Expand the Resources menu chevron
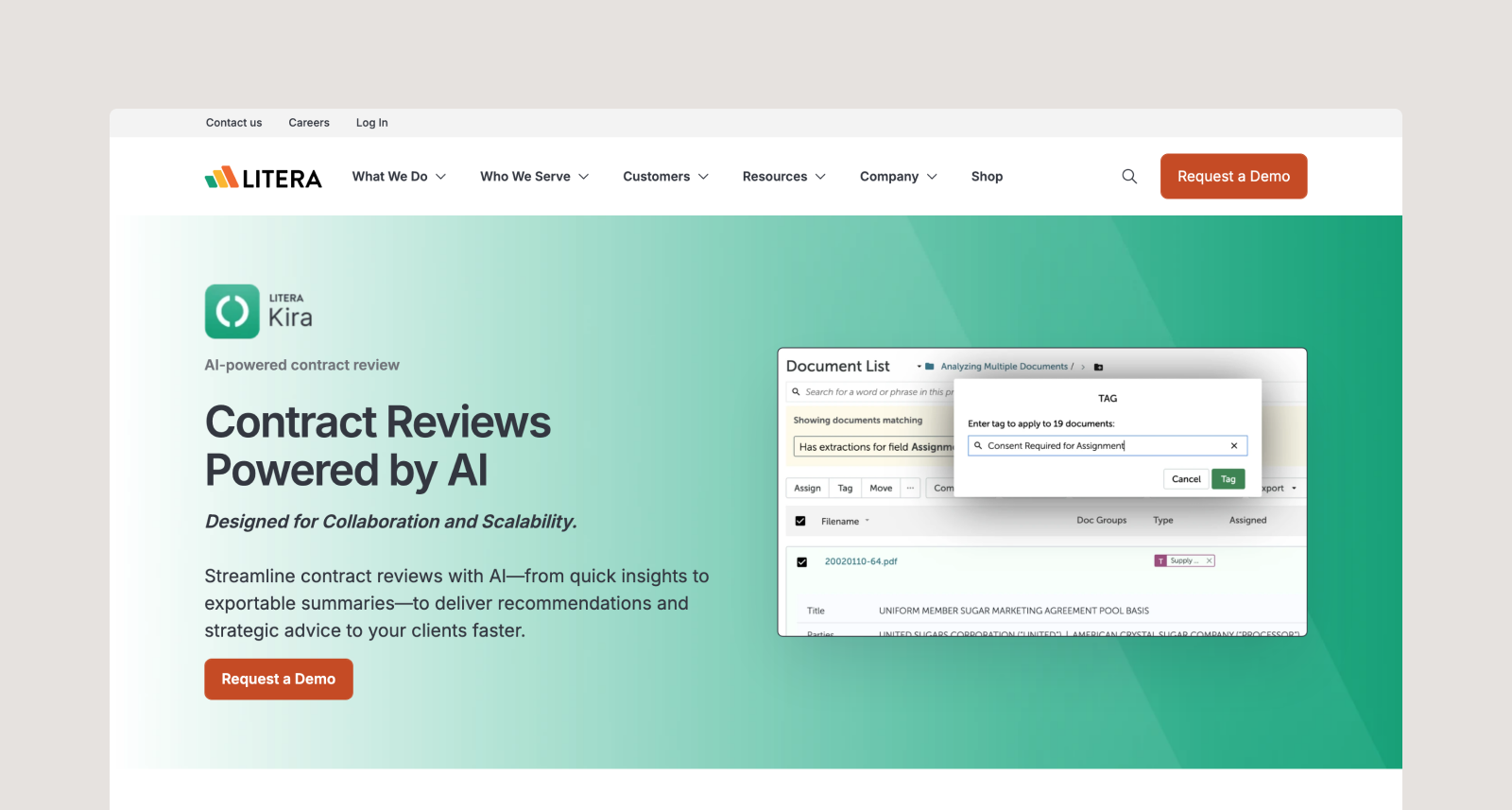Screen dimensions: 1512x810 [x=820, y=177]
